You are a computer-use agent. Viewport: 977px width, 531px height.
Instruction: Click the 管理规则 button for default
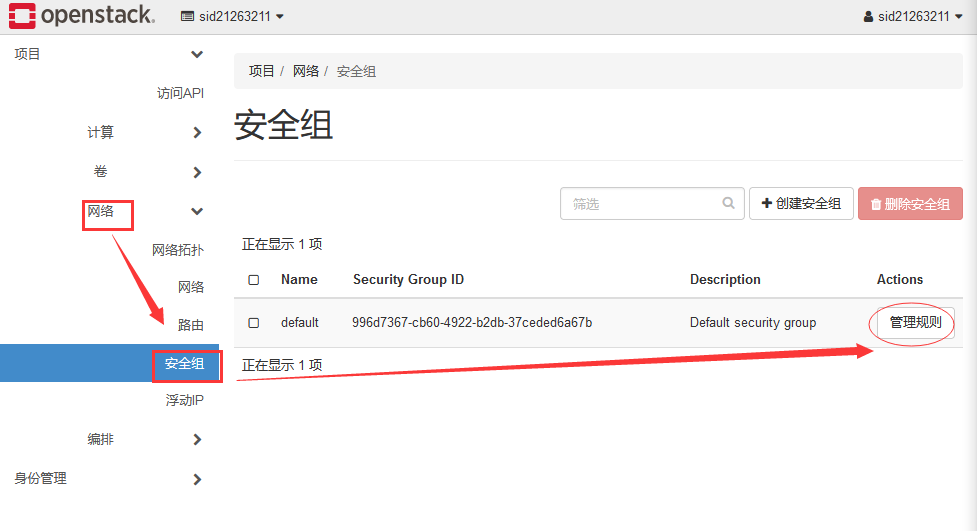pos(915,322)
